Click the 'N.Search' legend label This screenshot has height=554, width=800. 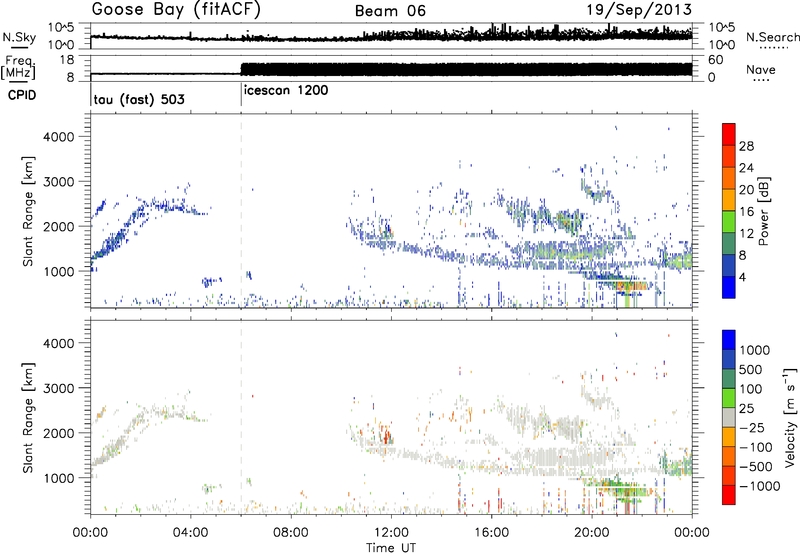point(772,37)
